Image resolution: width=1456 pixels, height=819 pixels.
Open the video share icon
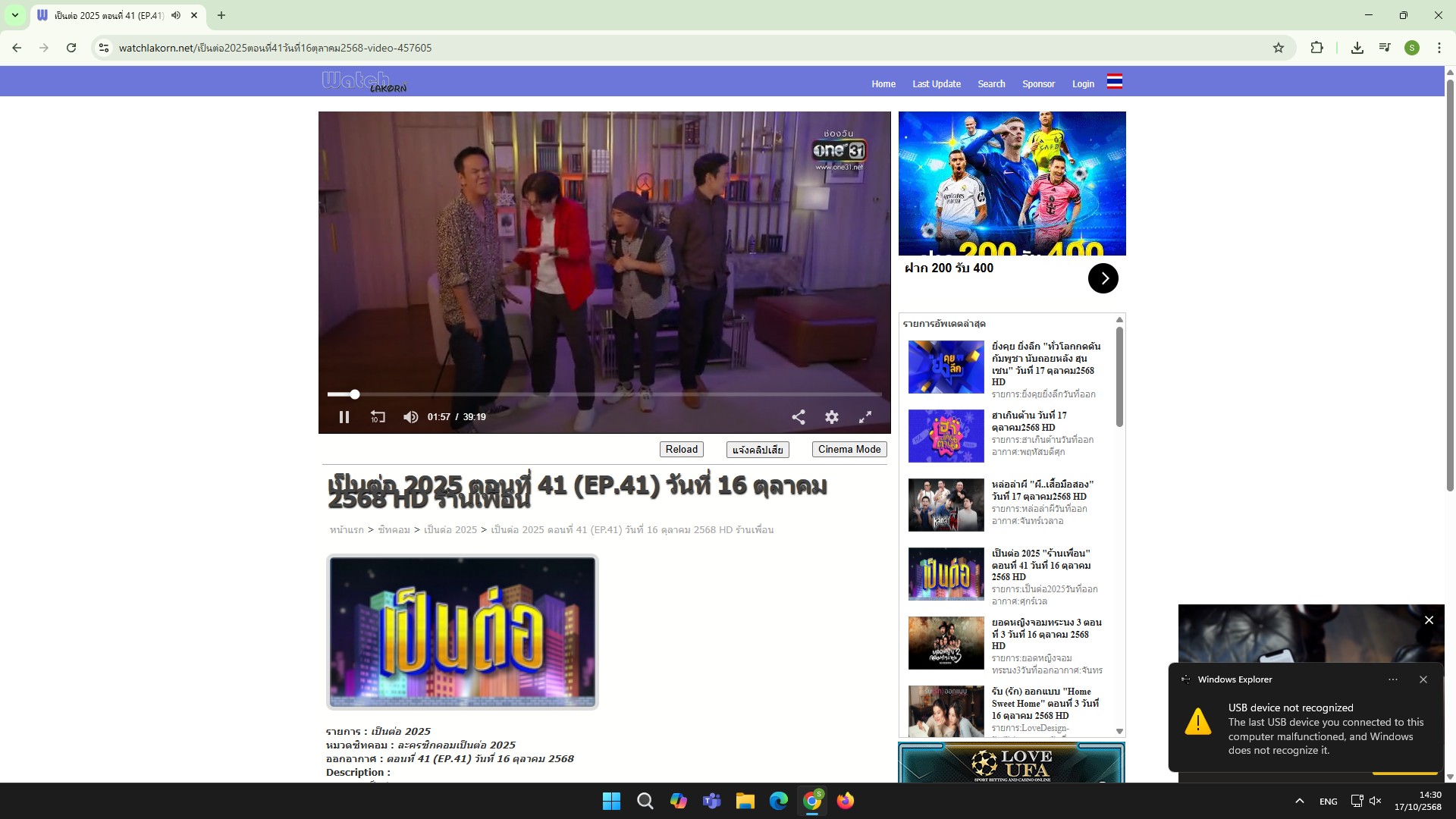[799, 417]
